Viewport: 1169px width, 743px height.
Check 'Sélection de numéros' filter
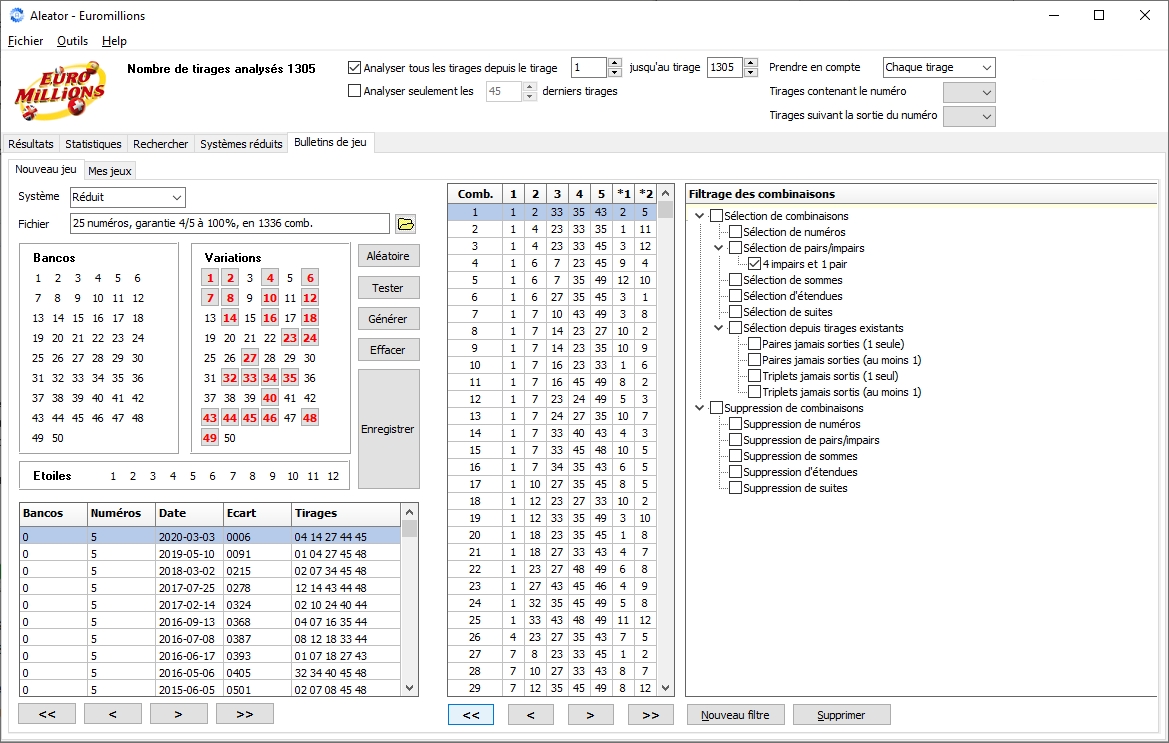pos(735,232)
